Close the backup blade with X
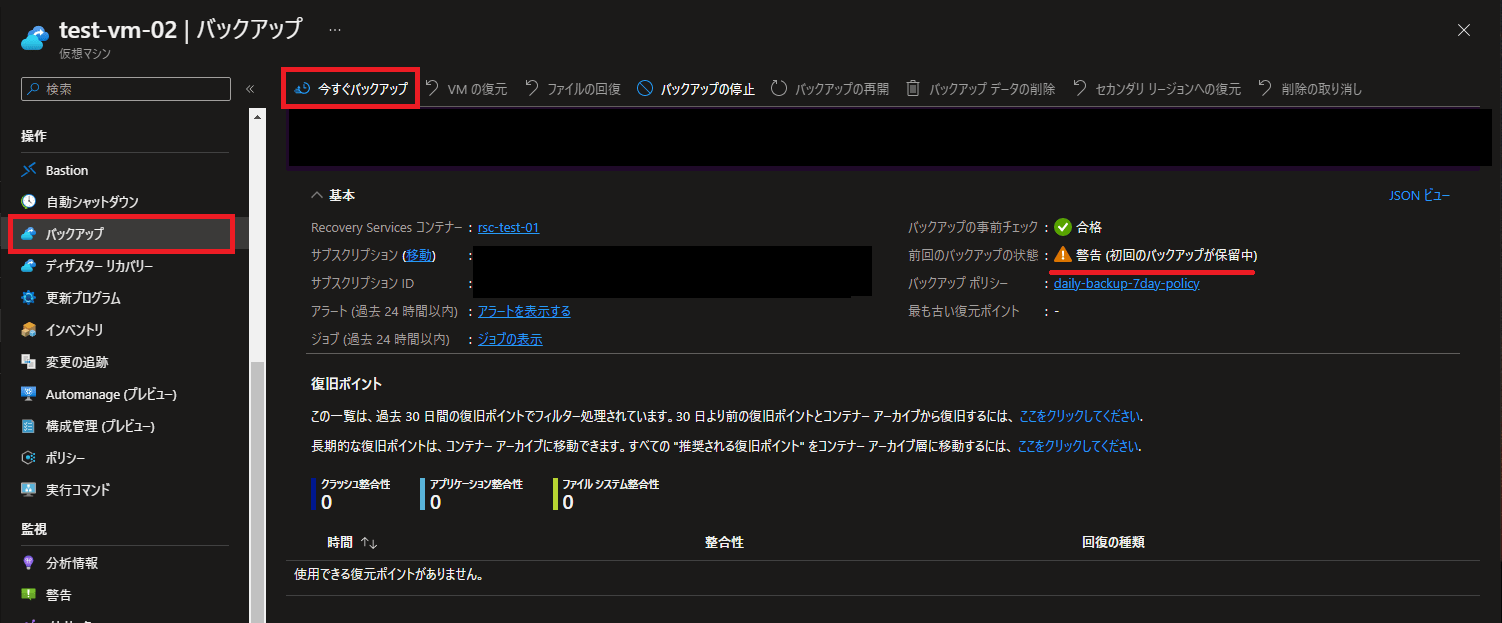 pos(1464,30)
